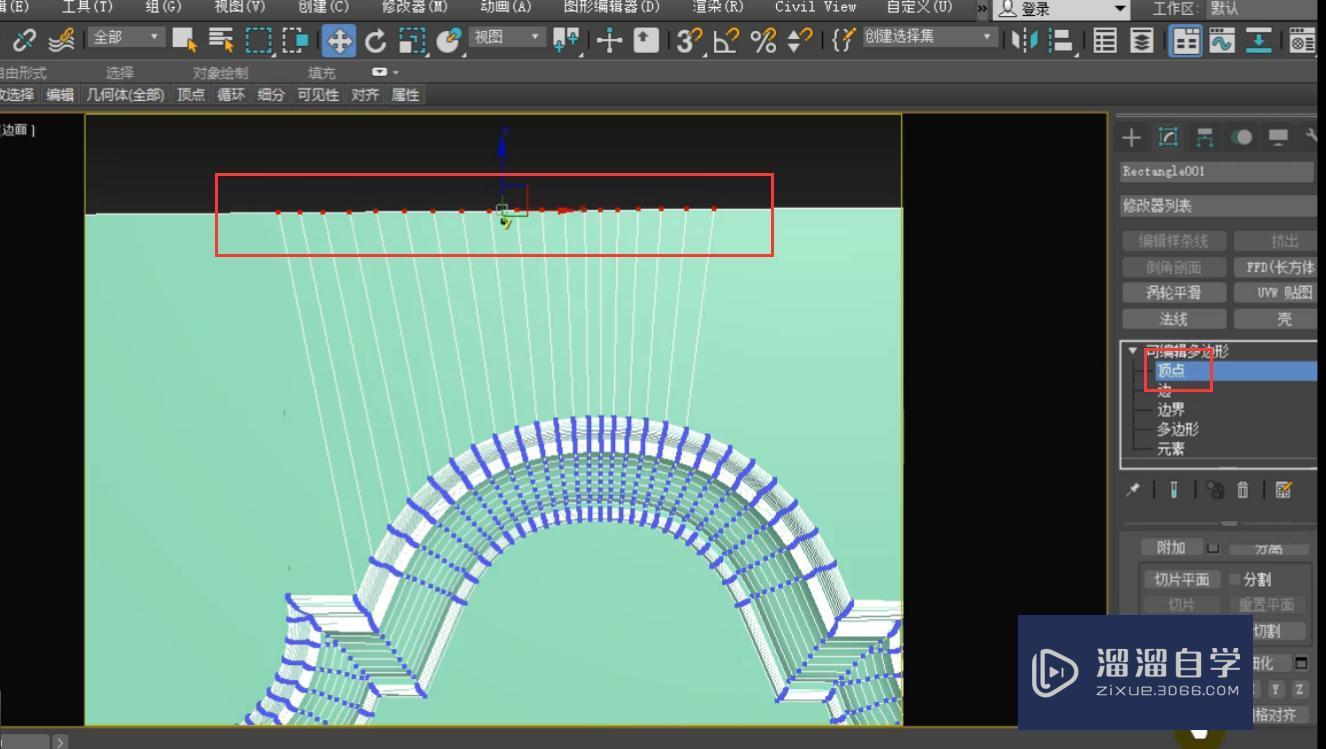Open the 创建选择集 dropdown
Viewport: 1326px width, 749px height.
pyautogui.click(x=931, y=37)
